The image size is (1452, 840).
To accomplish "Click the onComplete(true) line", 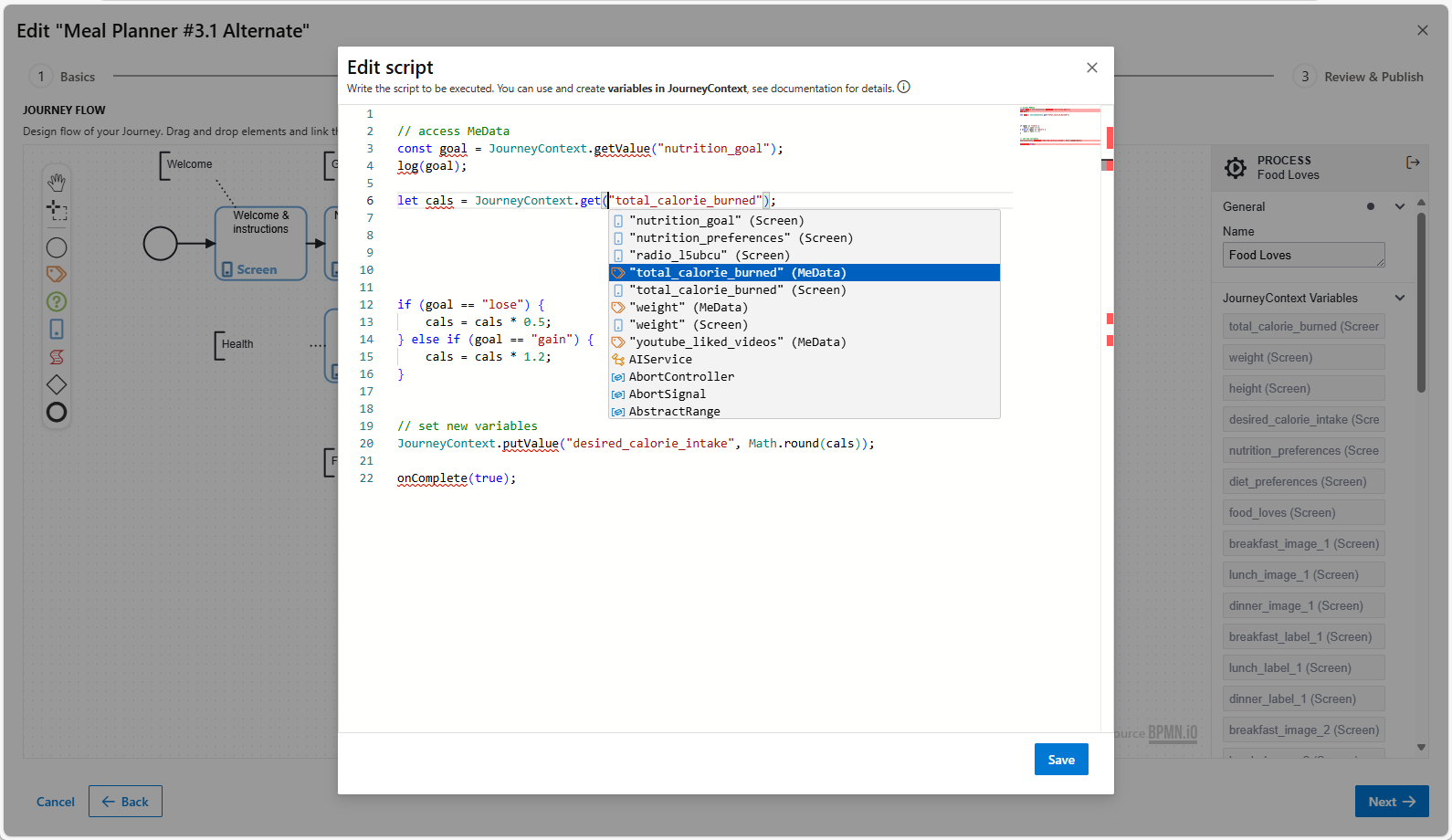I will [x=457, y=478].
